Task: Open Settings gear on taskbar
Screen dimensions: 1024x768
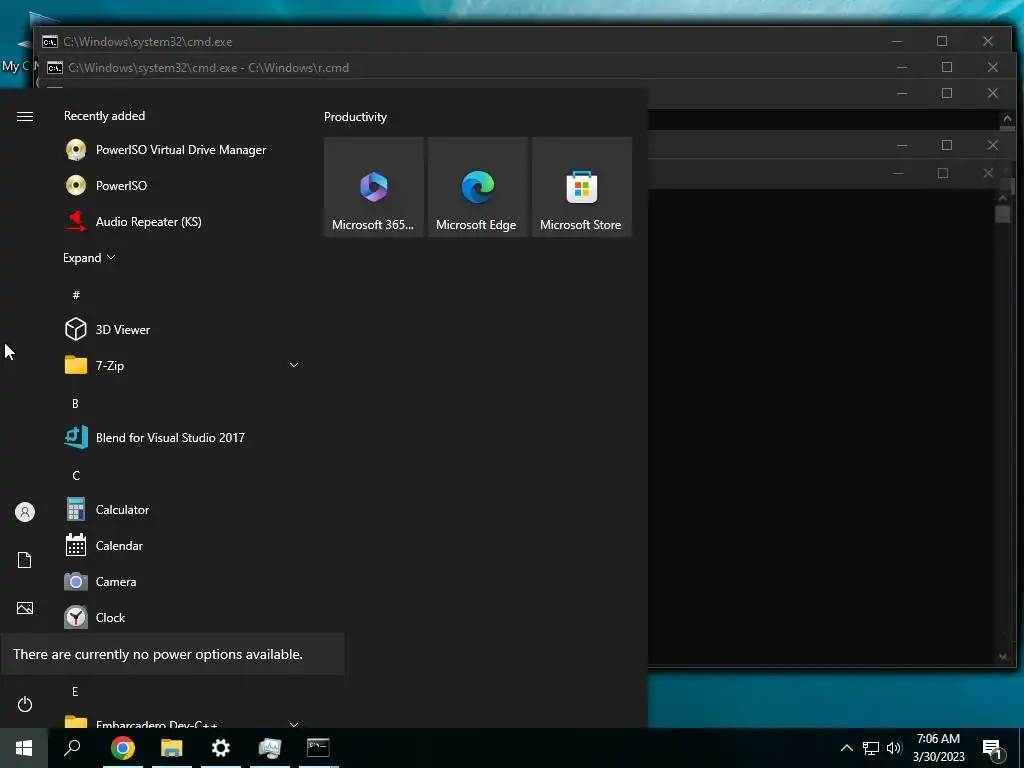Action: [x=221, y=748]
